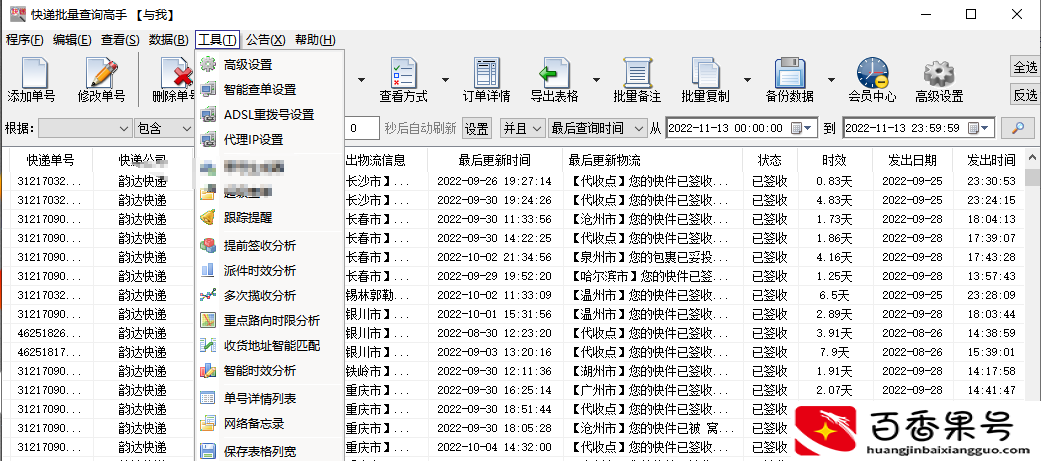This screenshot has height=461, width=1041.
Task: Expand arrow beside 备份数据
Action: (831, 80)
